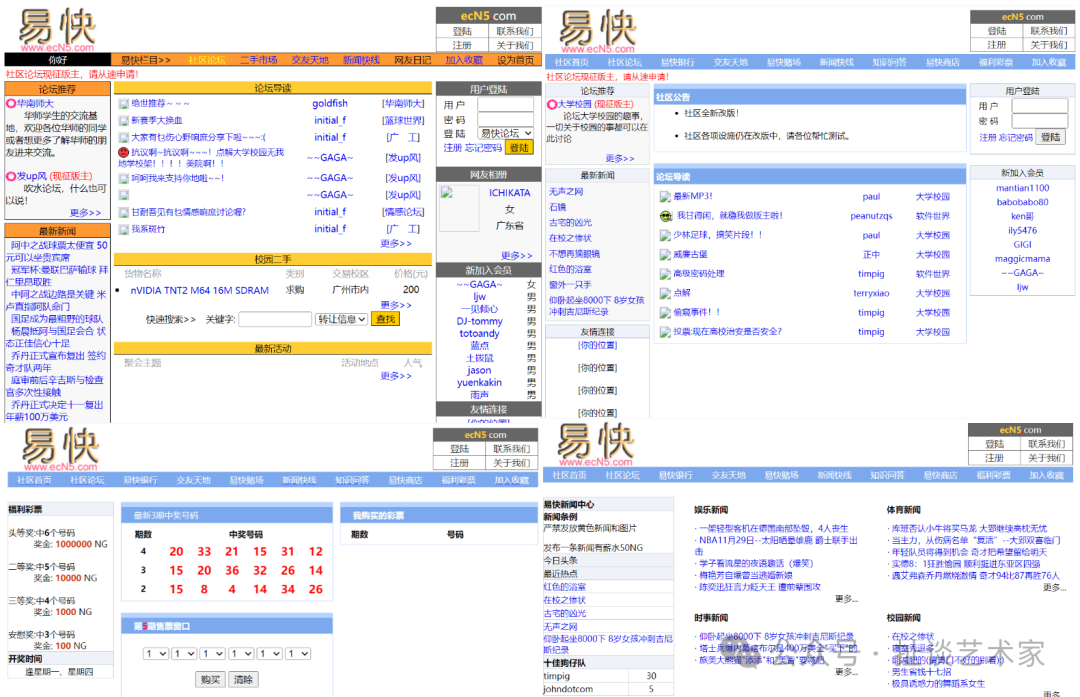Open the terryxiao author link
Image resolution: width=1080 pixels, height=697 pixels.
[871, 293]
